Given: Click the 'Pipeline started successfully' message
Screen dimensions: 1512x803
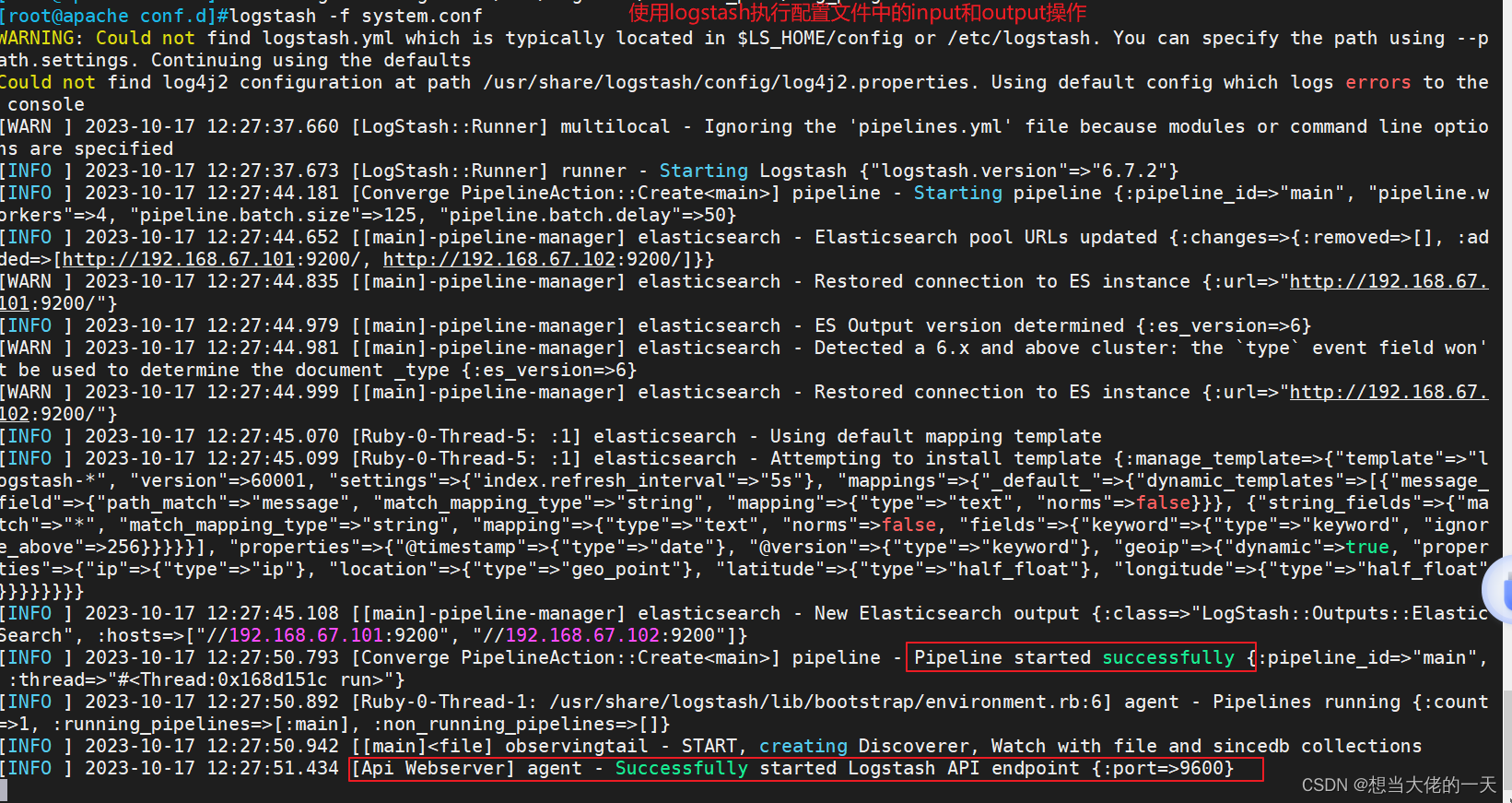Looking at the screenshot, I should click(1073, 657).
